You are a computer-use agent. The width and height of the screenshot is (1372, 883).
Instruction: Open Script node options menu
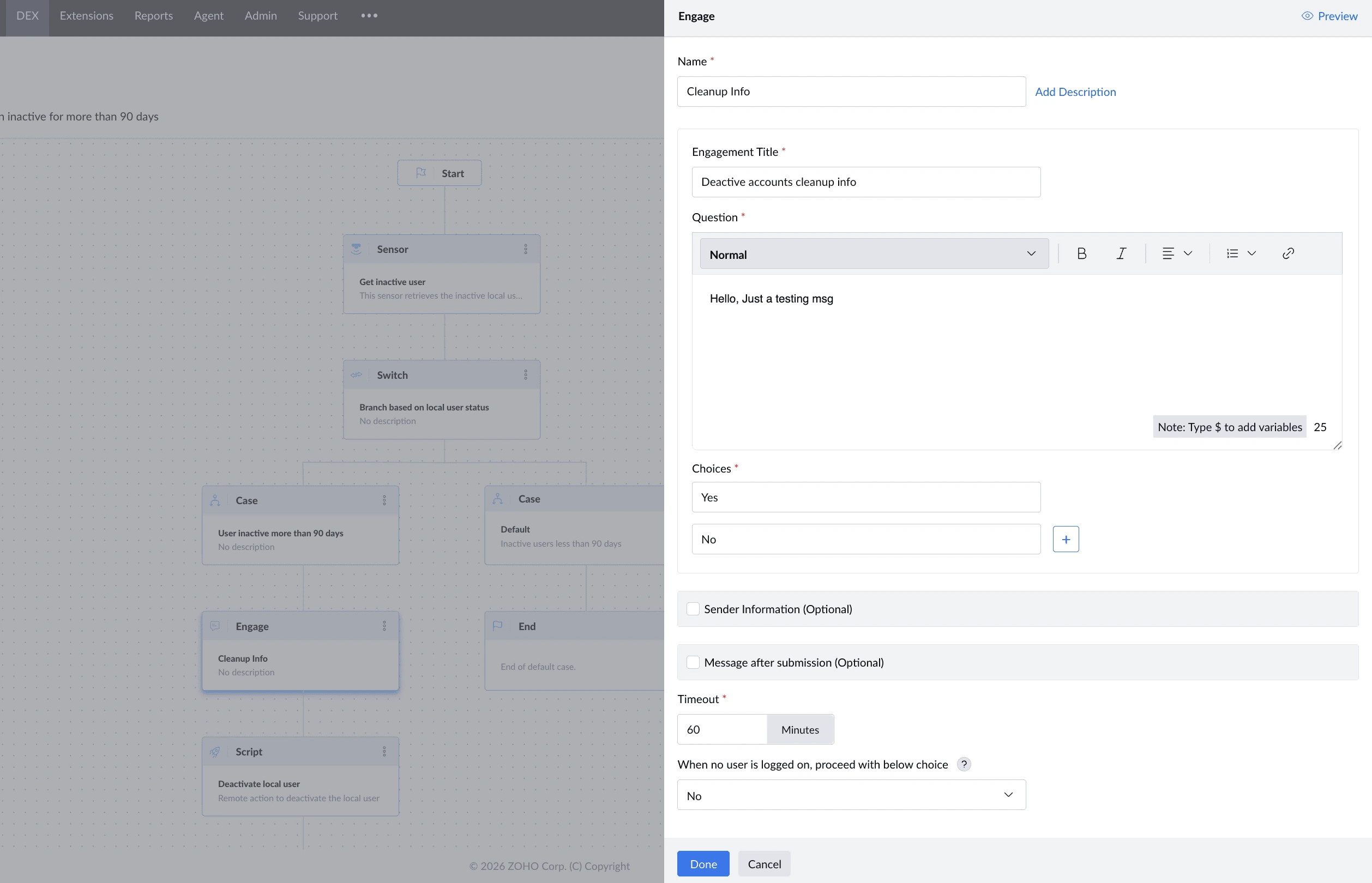point(384,752)
